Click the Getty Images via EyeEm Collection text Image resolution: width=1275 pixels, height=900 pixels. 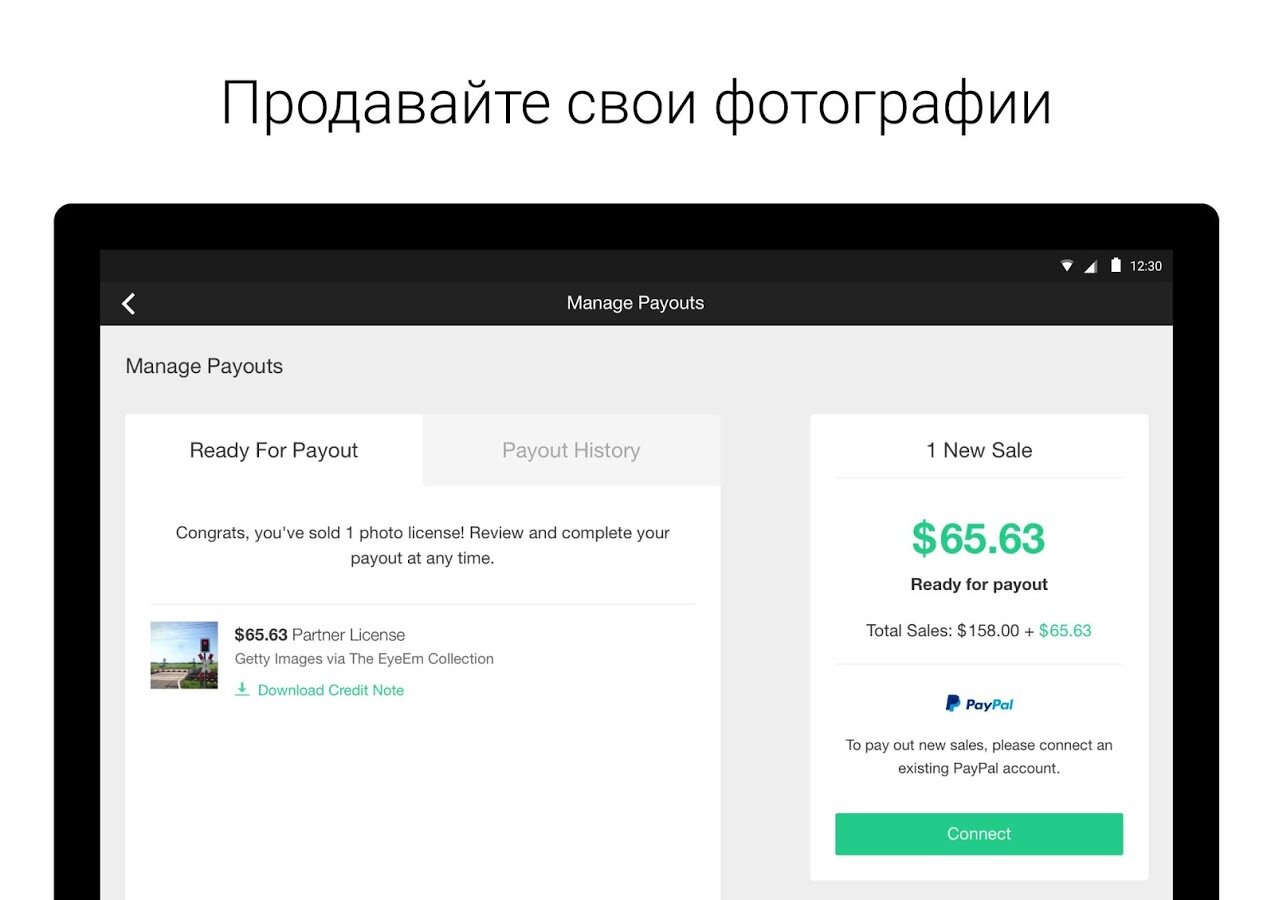(x=364, y=659)
